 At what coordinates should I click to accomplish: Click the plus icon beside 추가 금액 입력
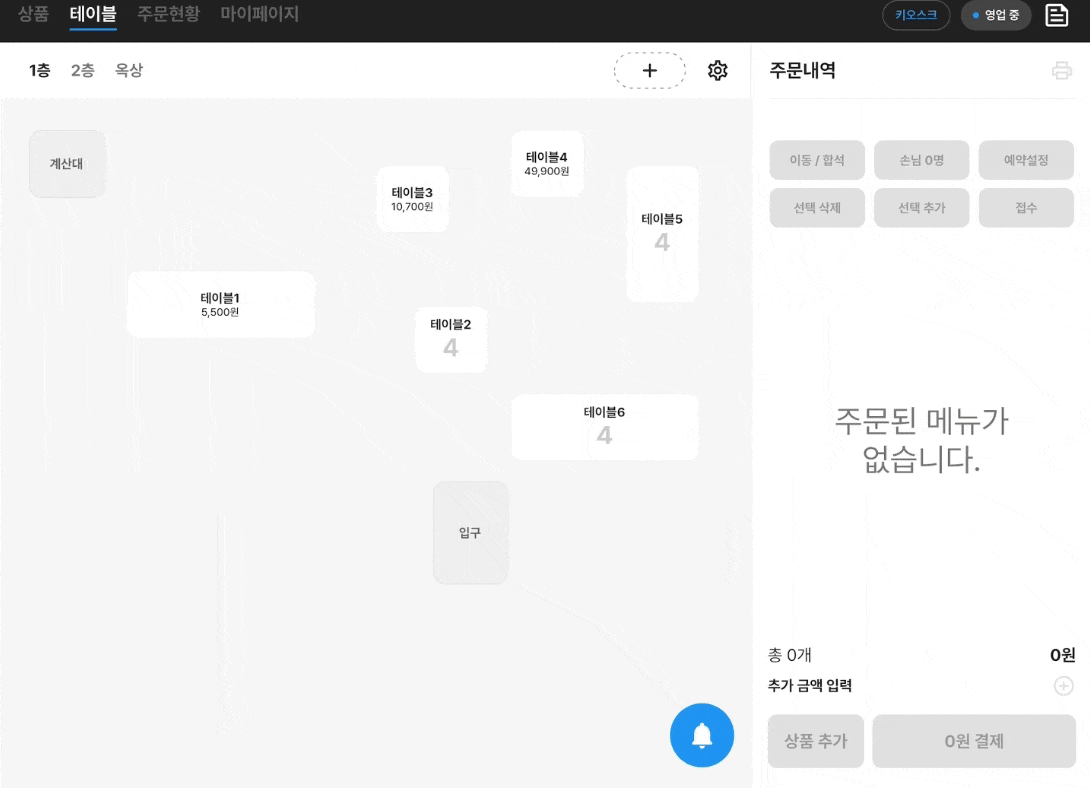(x=1063, y=686)
